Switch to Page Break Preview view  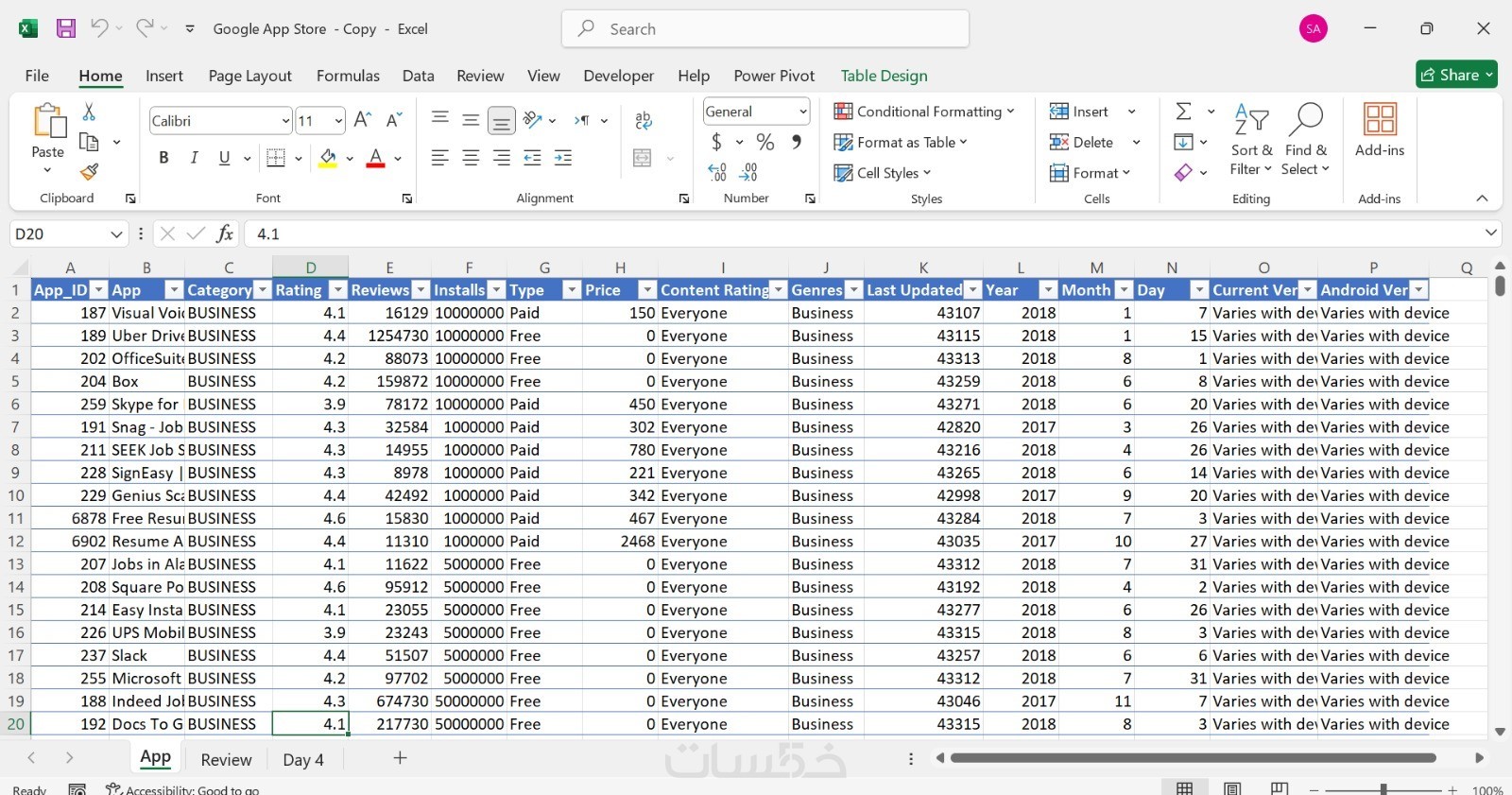click(1280, 788)
